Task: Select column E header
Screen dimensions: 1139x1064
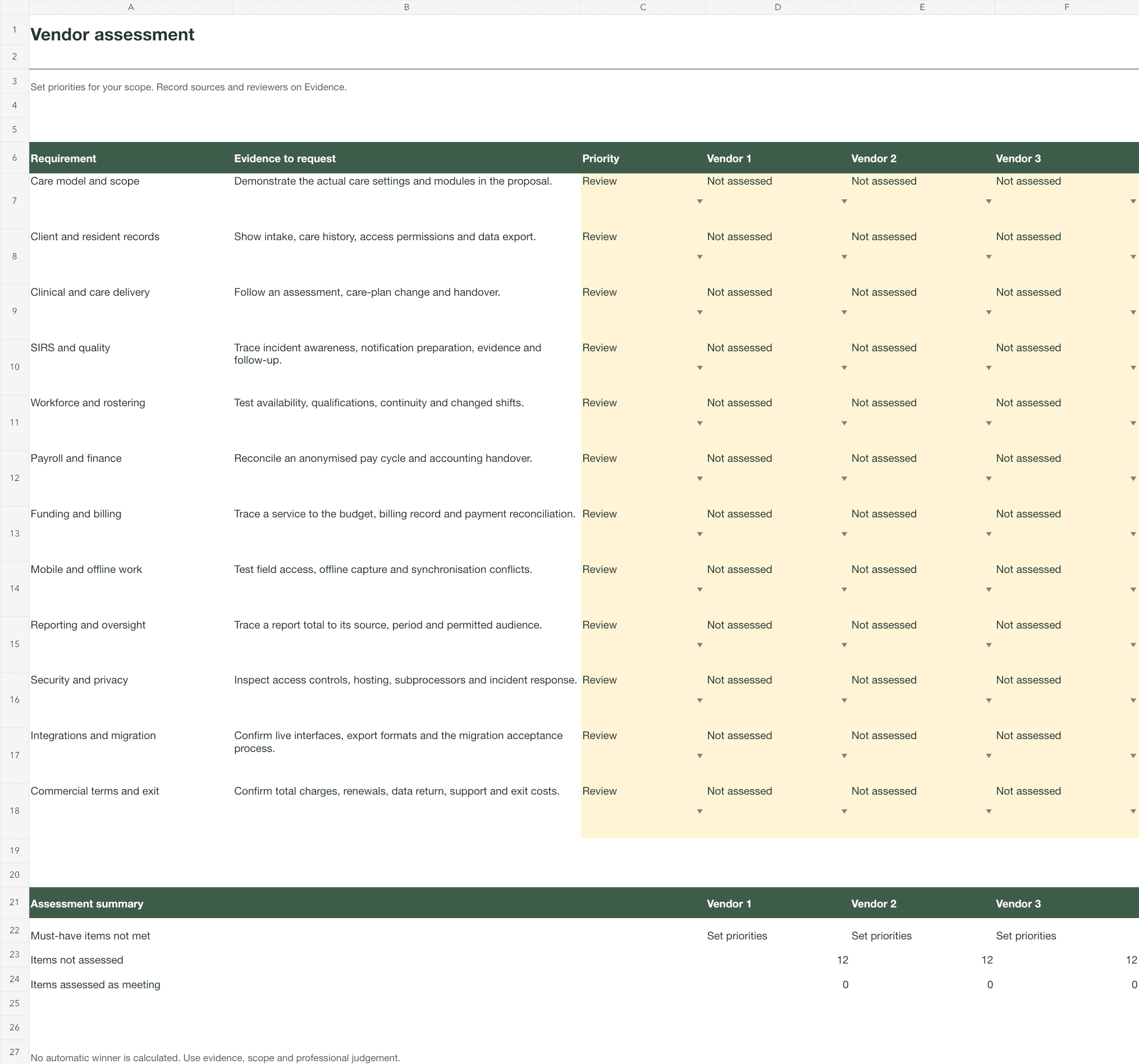Action: click(922, 7)
